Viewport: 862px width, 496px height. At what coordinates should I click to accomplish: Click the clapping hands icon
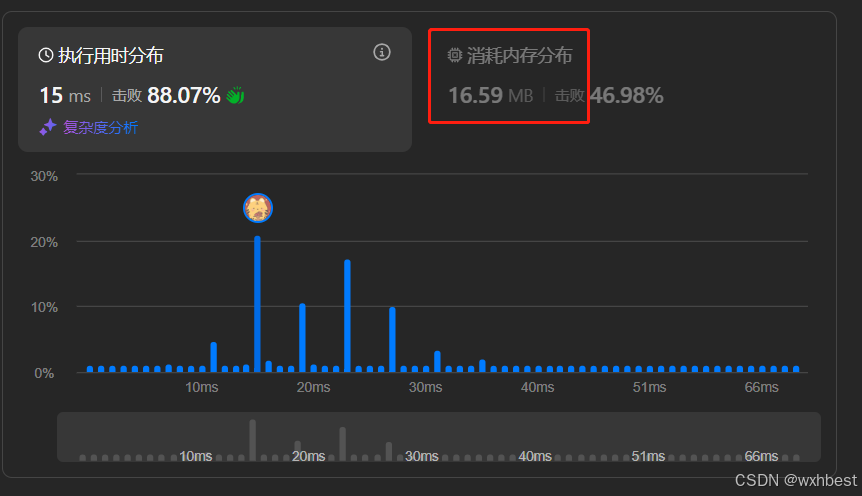tap(235, 95)
